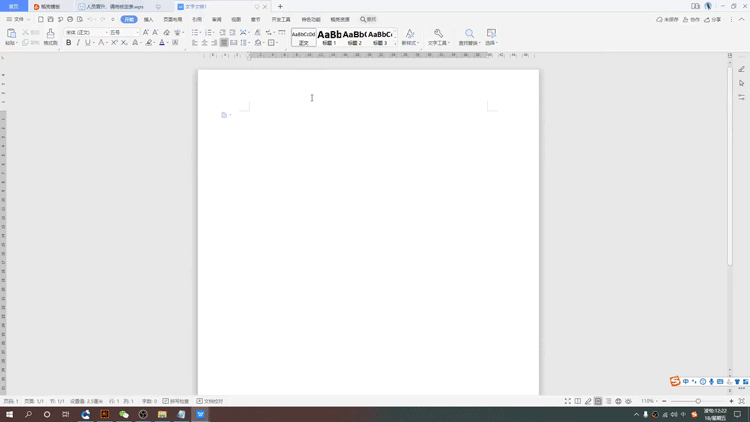Click the New document icon in quick access bar
The width and height of the screenshot is (750, 422).
click(x=41, y=19)
